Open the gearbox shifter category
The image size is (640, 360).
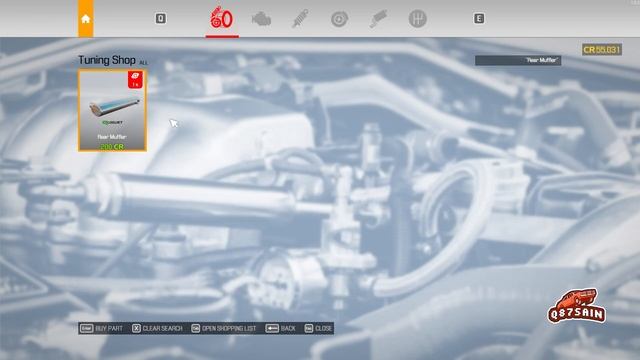tap(417, 19)
